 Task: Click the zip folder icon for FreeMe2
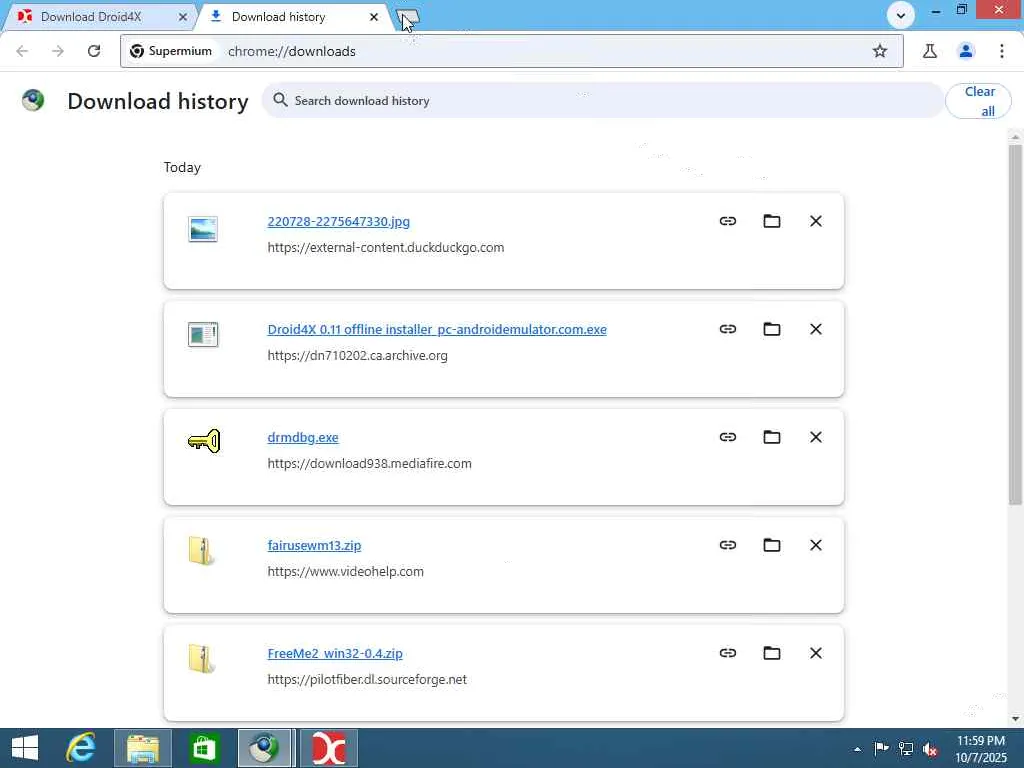click(201, 658)
